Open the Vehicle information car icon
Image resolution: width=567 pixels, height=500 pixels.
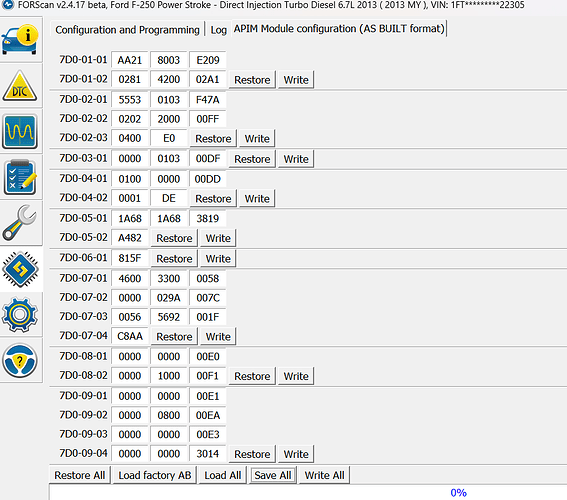[20, 40]
